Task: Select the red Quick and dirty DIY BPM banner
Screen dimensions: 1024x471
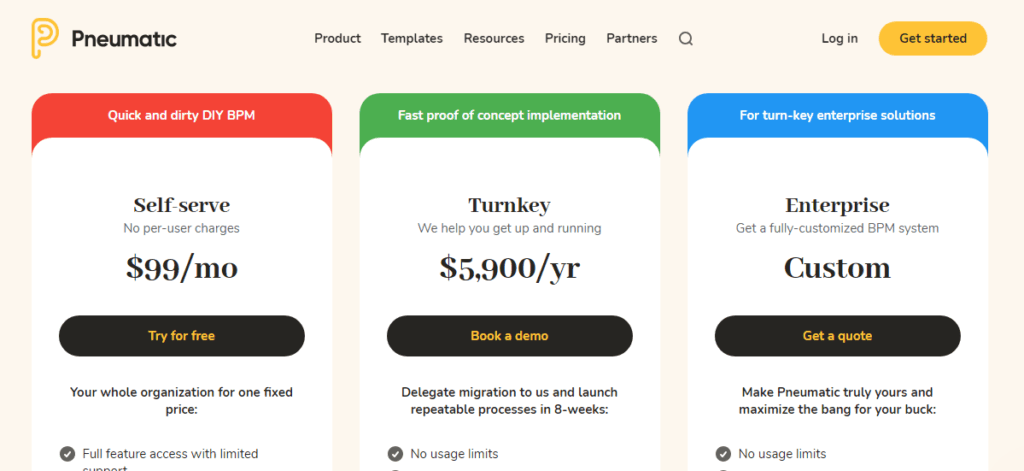Action: [181, 115]
